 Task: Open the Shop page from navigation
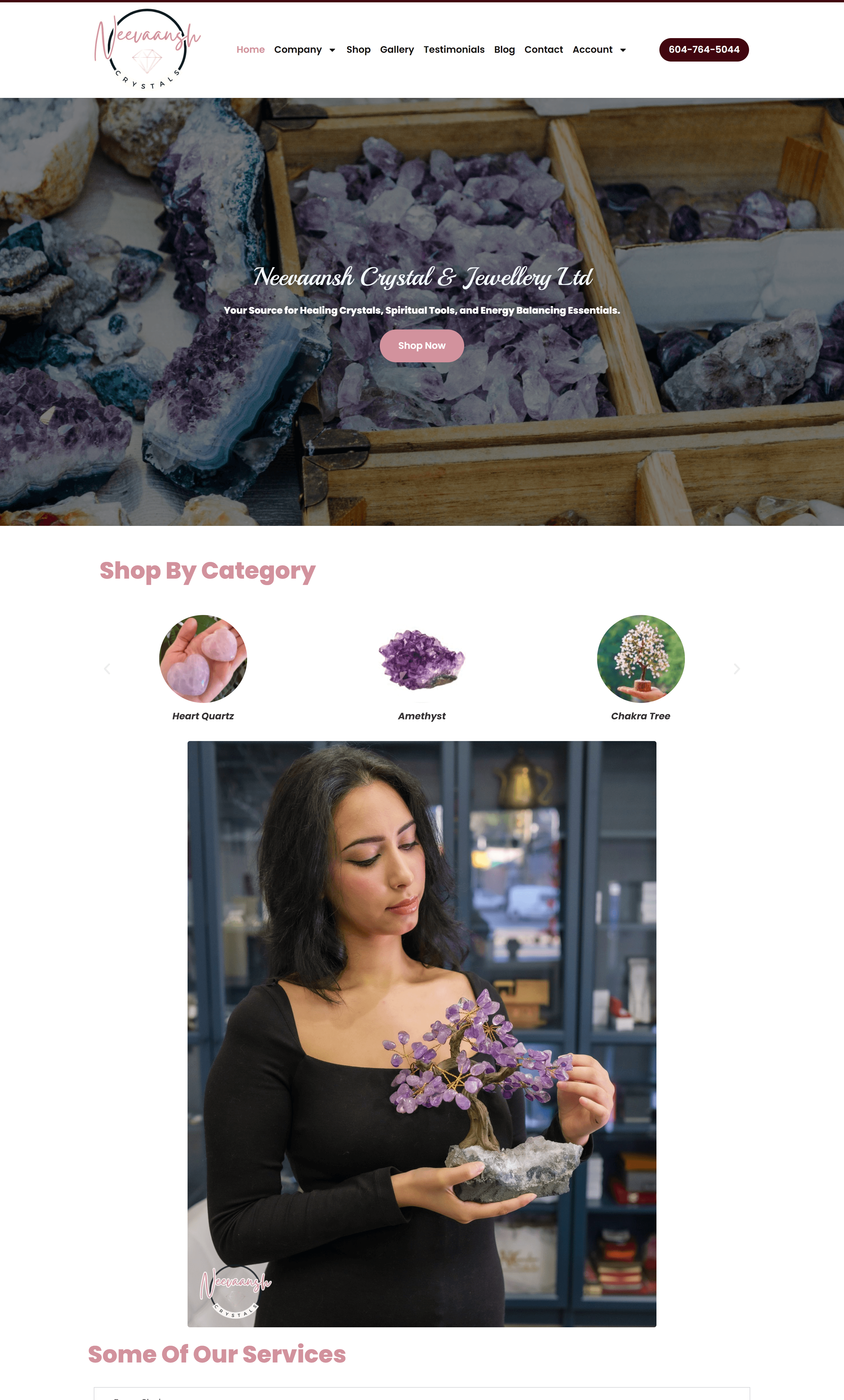click(x=358, y=50)
